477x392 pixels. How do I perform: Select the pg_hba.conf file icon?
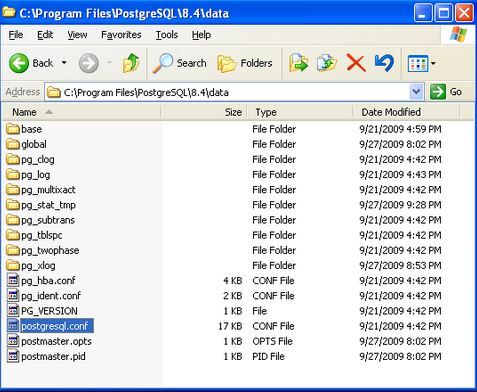point(13,281)
